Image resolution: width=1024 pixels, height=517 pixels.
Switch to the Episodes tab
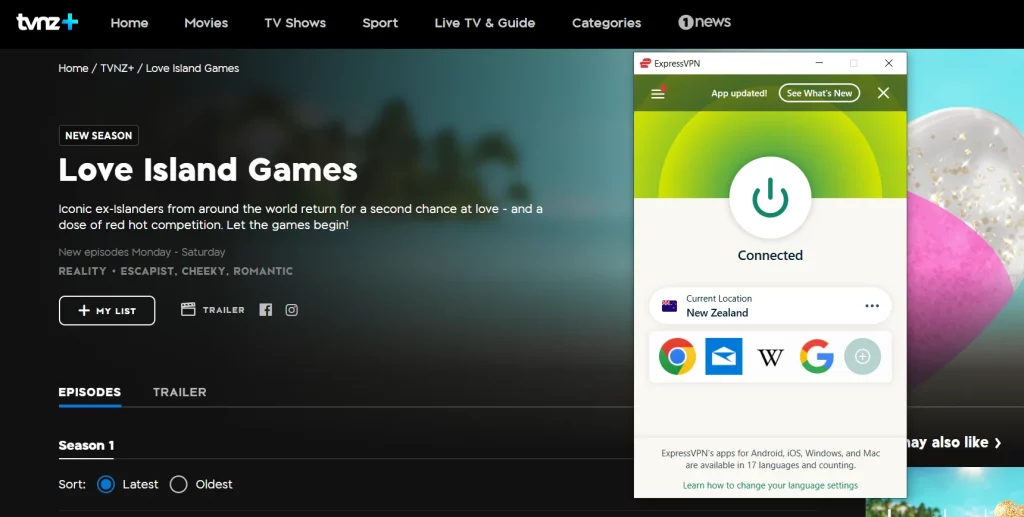pyautogui.click(x=89, y=392)
